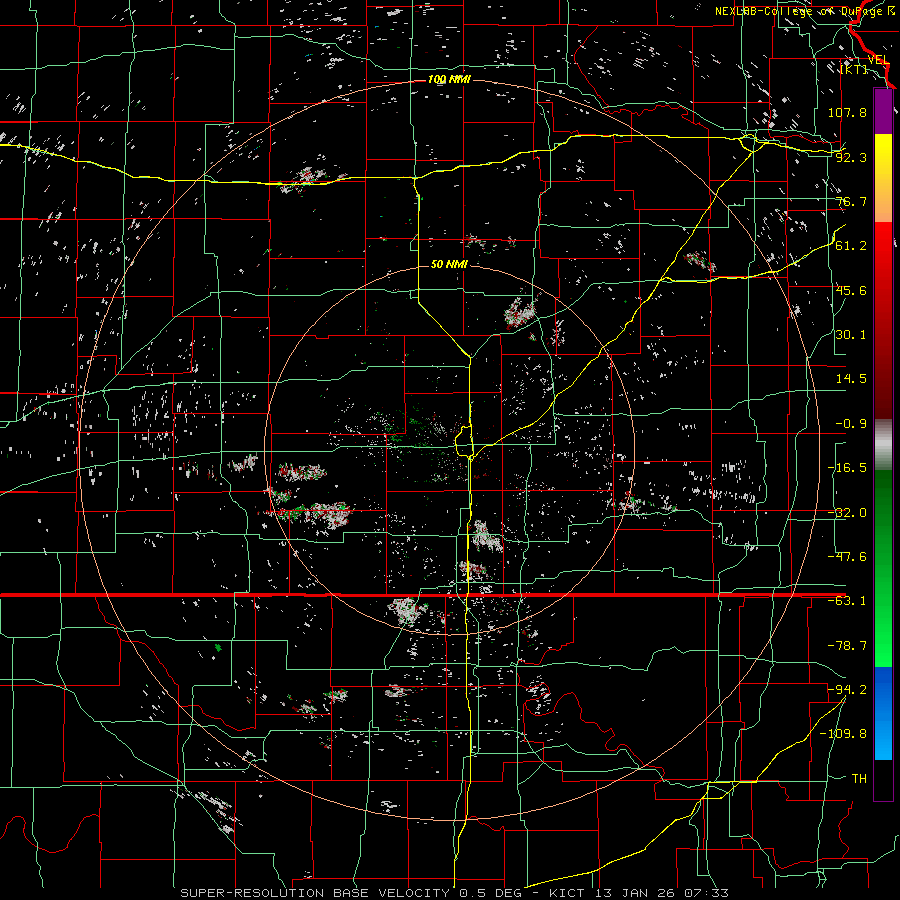Select the 14.5 velocity scale value
Screen dimensions: 900x900
(851, 379)
